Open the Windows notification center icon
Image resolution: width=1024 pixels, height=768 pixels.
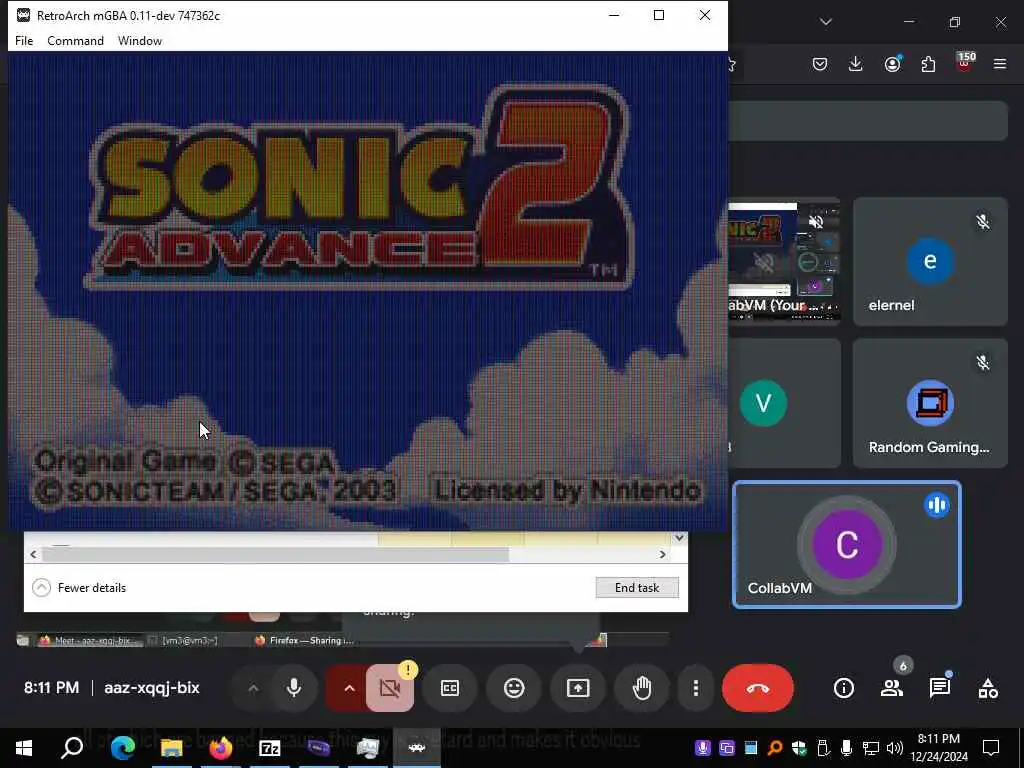[991, 748]
